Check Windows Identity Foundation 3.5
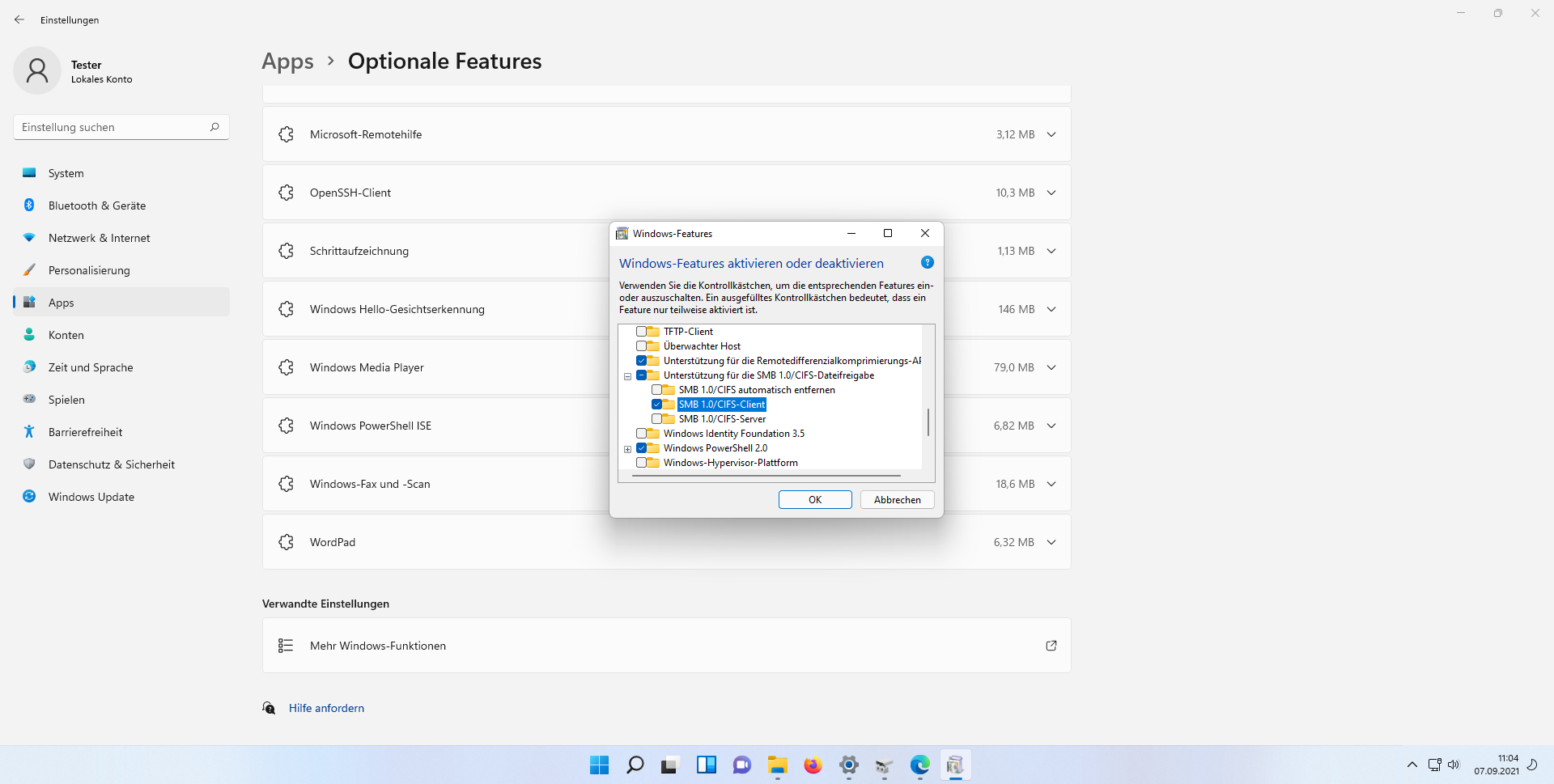1554x784 pixels. [641, 434]
